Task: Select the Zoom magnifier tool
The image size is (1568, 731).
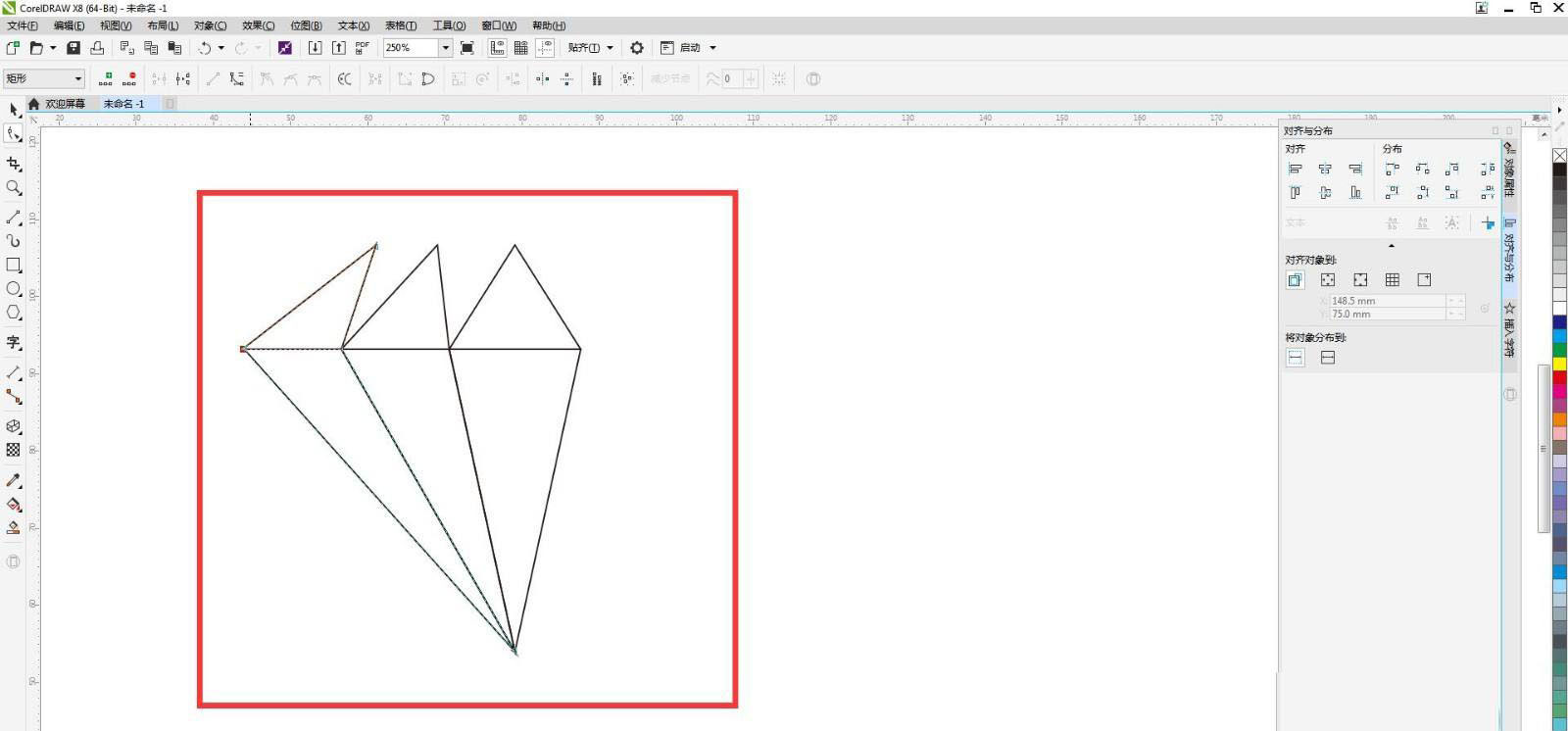Action: tap(14, 188)
